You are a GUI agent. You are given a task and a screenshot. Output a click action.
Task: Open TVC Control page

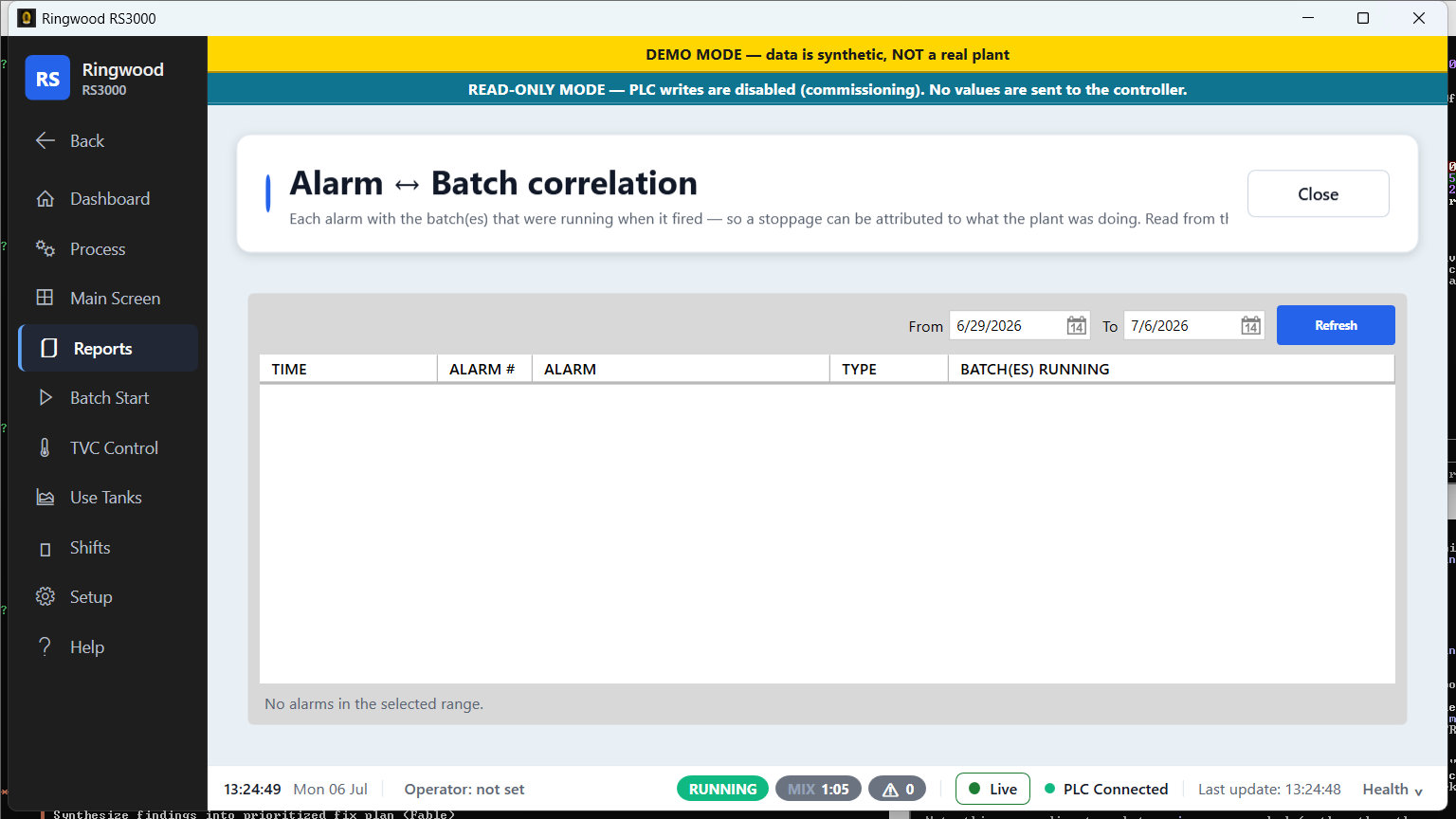click(108, 447)
